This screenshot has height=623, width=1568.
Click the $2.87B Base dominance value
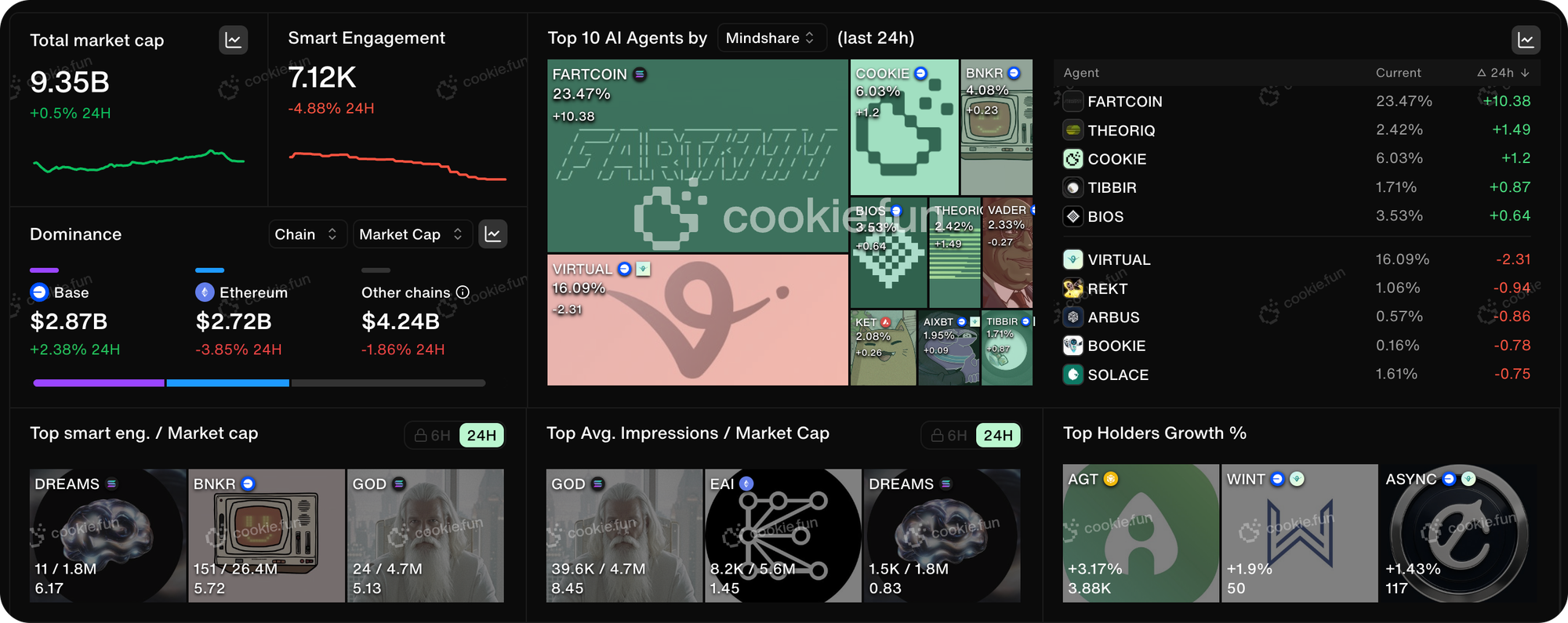pos(69,321)
